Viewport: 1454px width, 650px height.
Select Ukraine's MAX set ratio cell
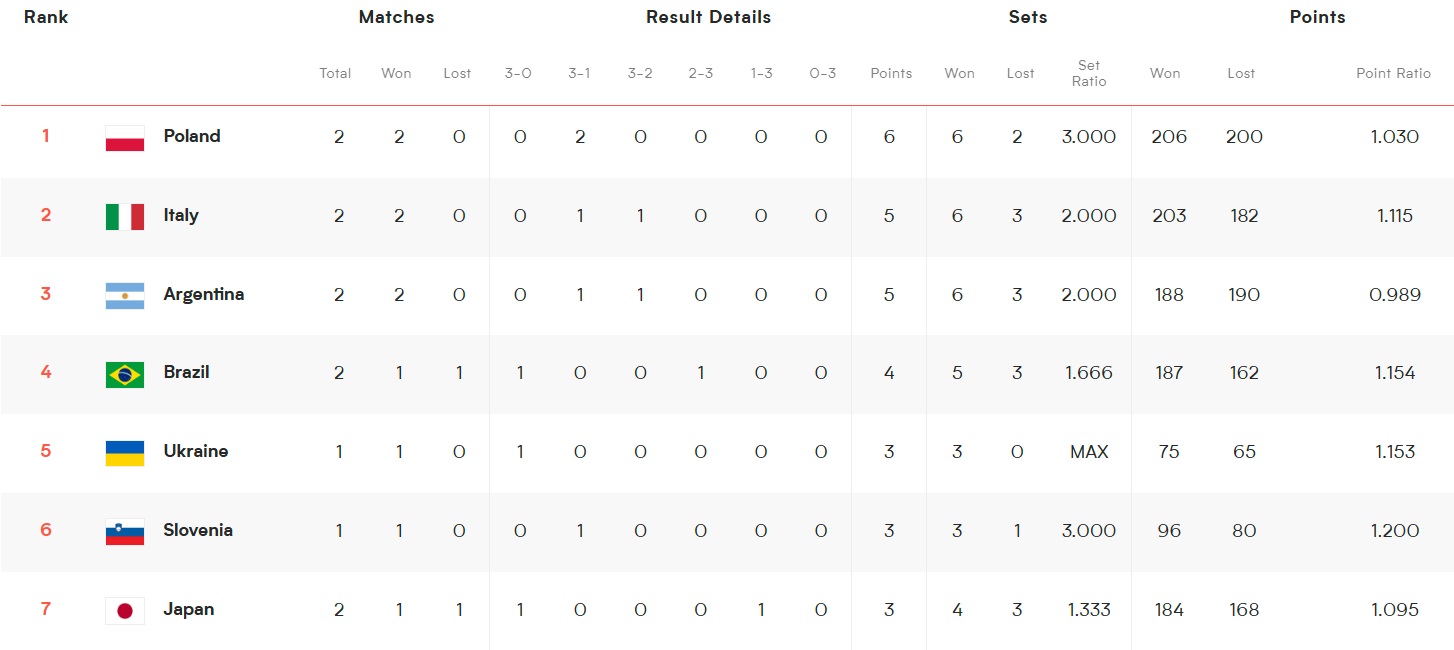pos(1089,452)
